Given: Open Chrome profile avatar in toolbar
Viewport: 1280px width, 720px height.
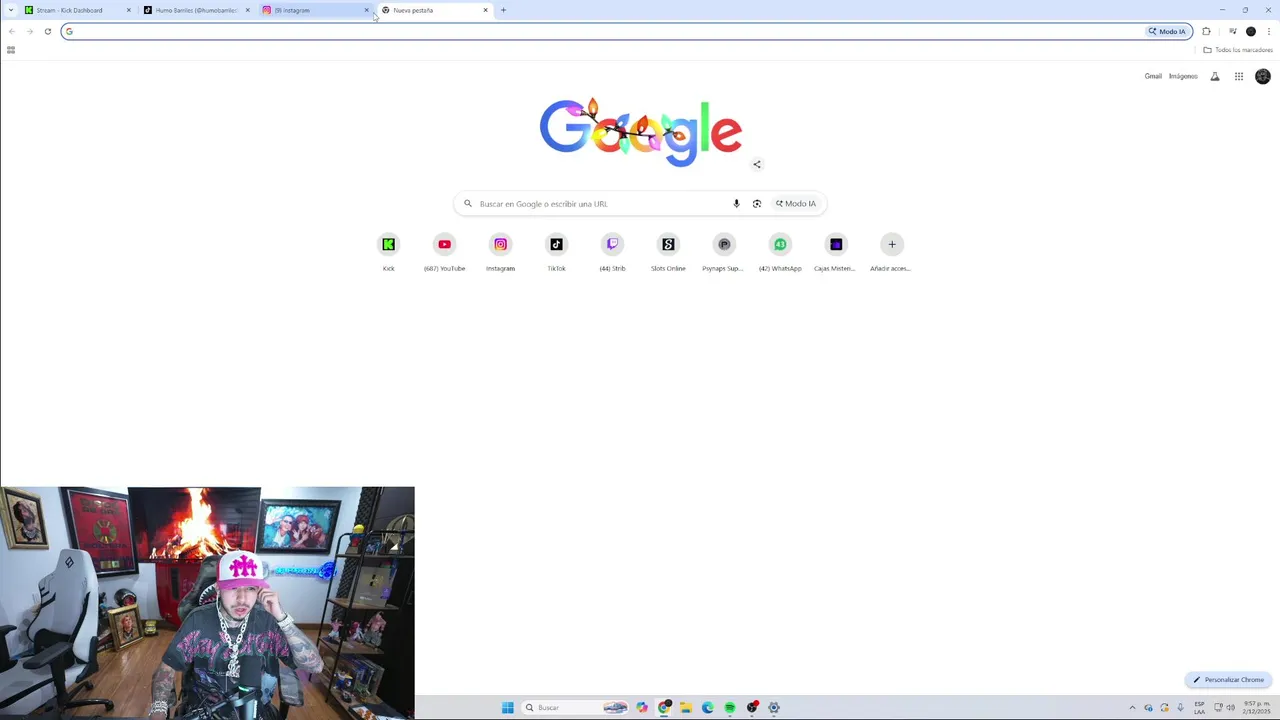Looking at the screenshot, I should (1251, 31).
